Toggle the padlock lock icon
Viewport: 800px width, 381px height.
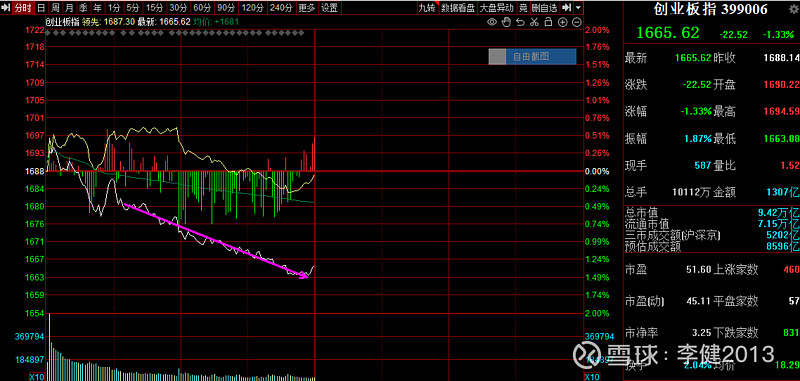[x=548, y=22]
